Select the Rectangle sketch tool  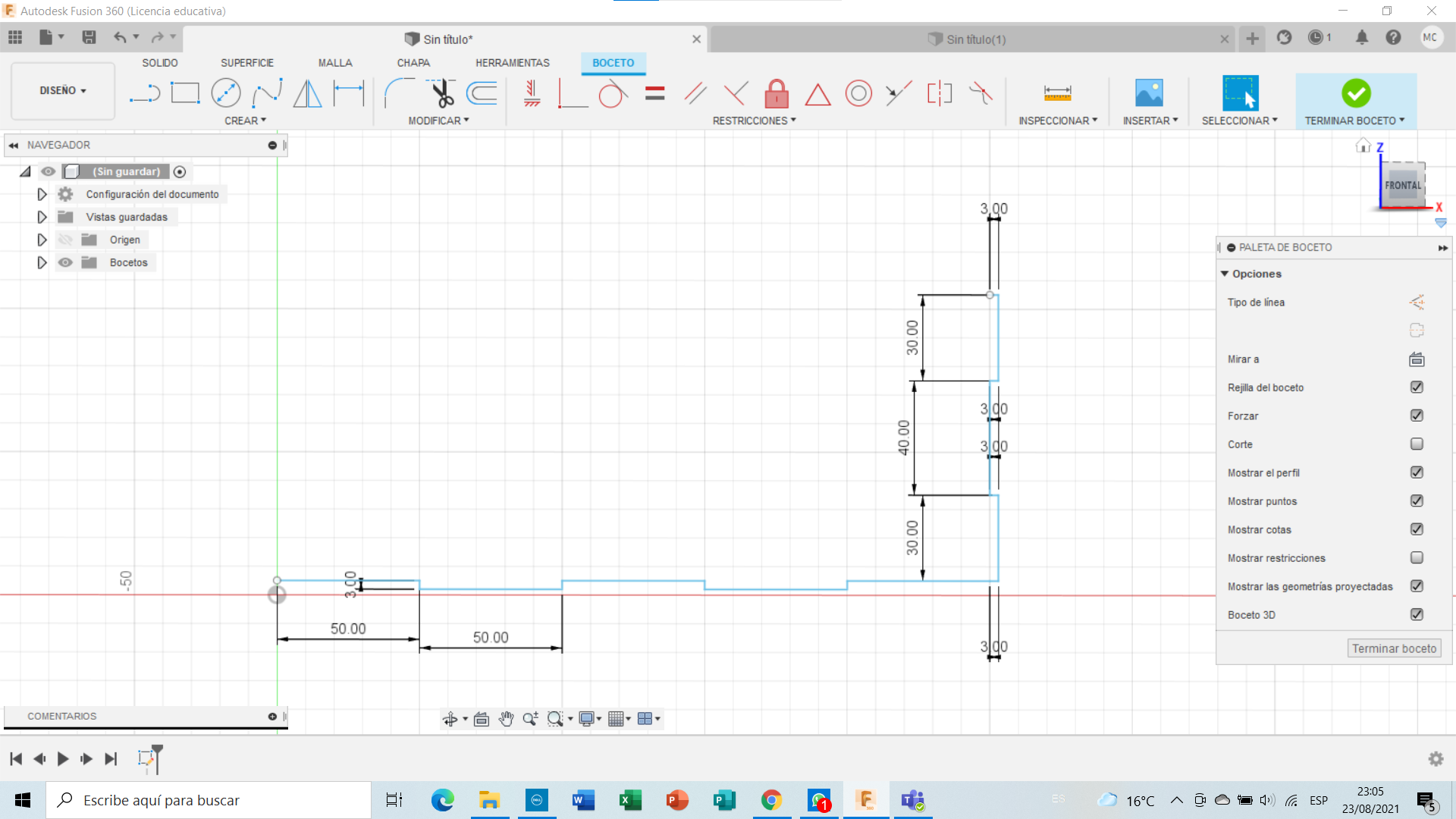coord(185,93)
